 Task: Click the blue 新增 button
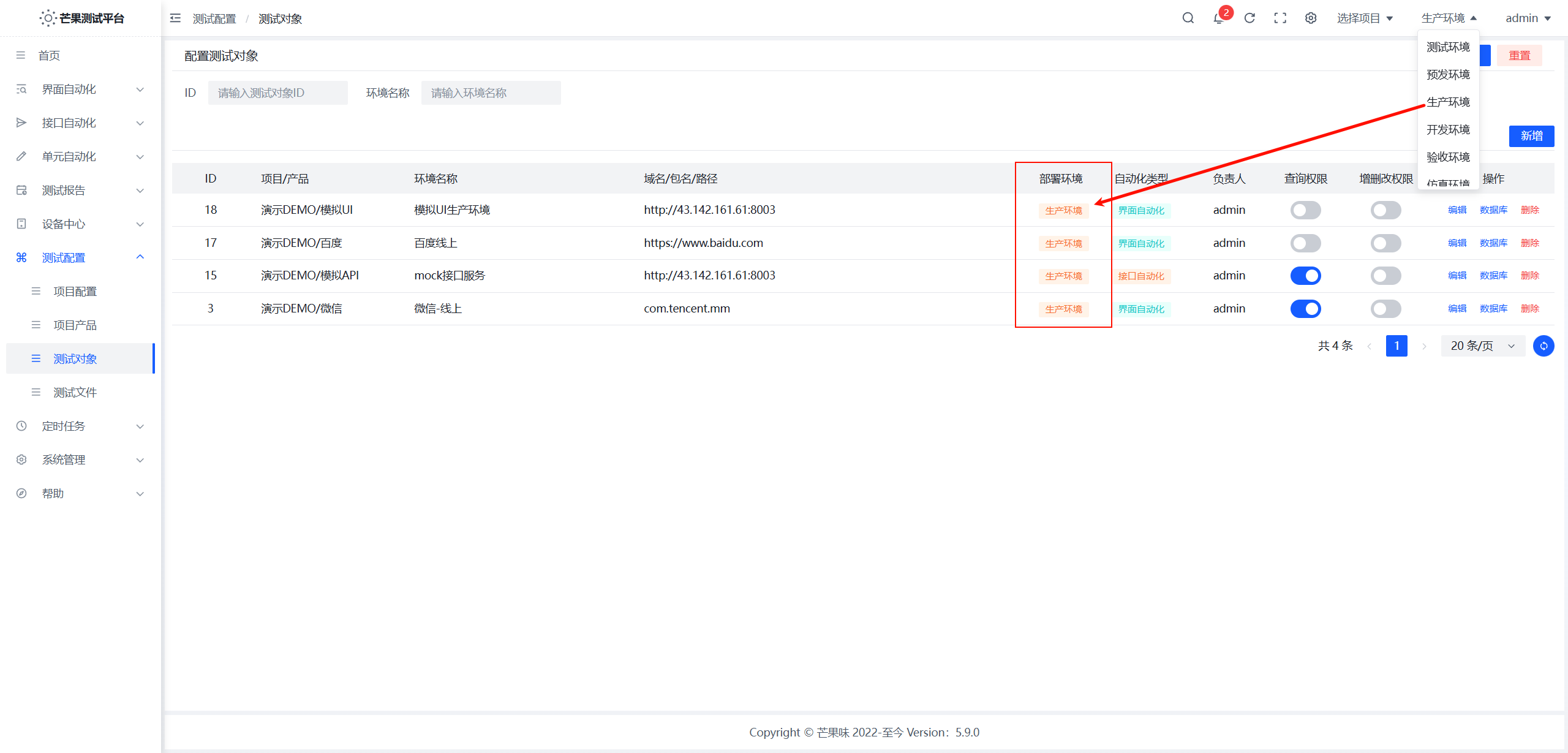[1531, 136]
